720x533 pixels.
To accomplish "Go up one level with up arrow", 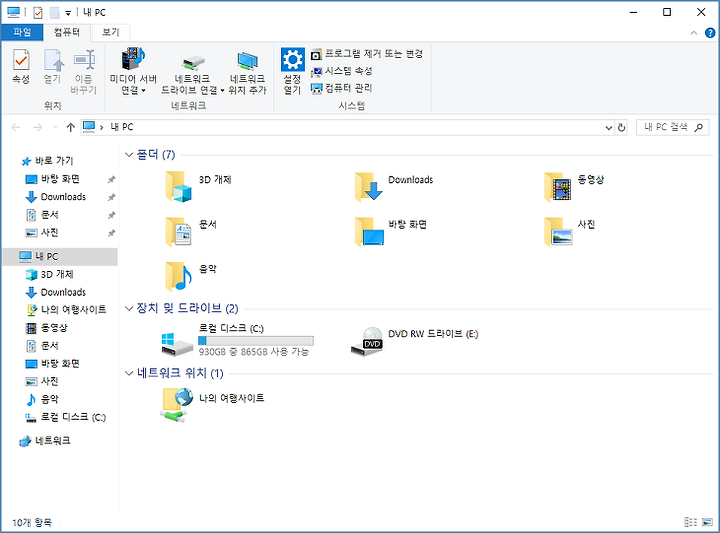I will click(70, 127).
